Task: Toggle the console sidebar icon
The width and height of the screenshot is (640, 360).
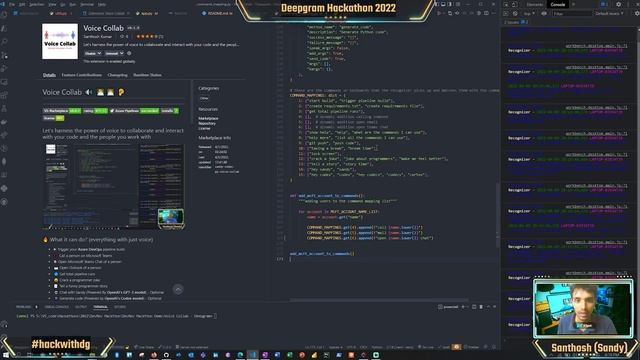Action: [x=507, y=13]
